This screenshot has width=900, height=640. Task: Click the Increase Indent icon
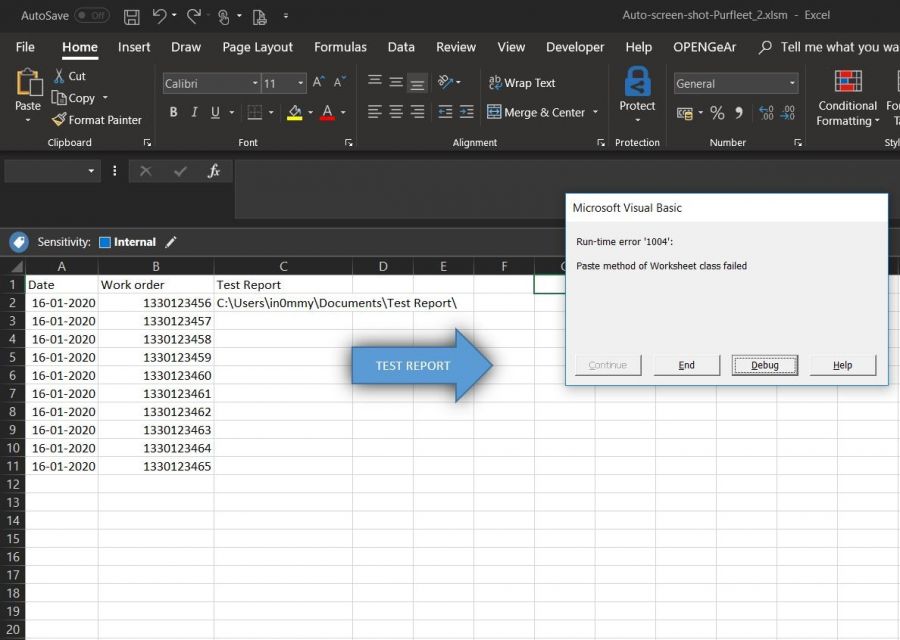click(467, 111)
